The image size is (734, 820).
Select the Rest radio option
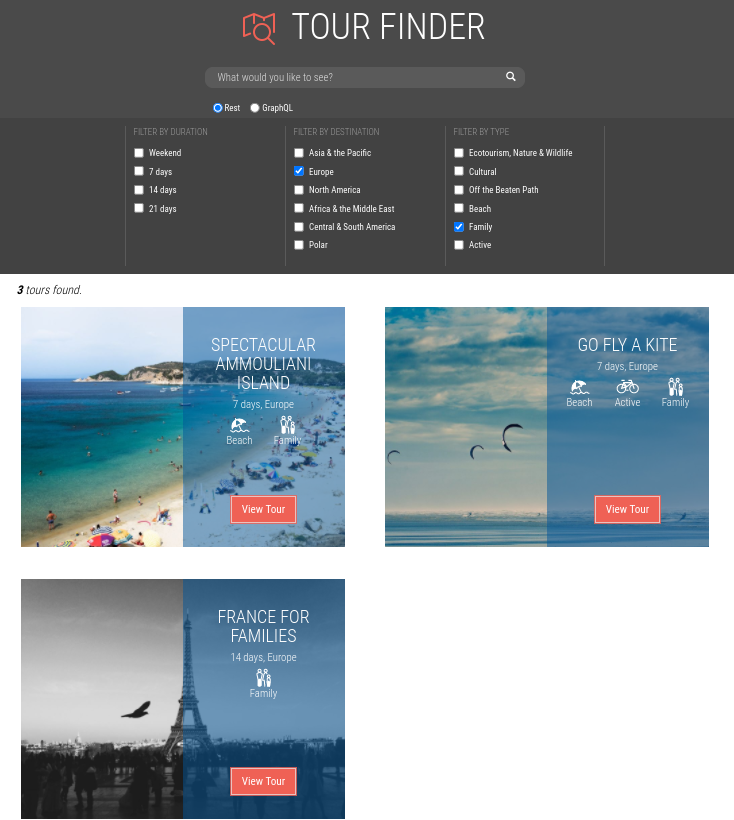tap(217, 108)
